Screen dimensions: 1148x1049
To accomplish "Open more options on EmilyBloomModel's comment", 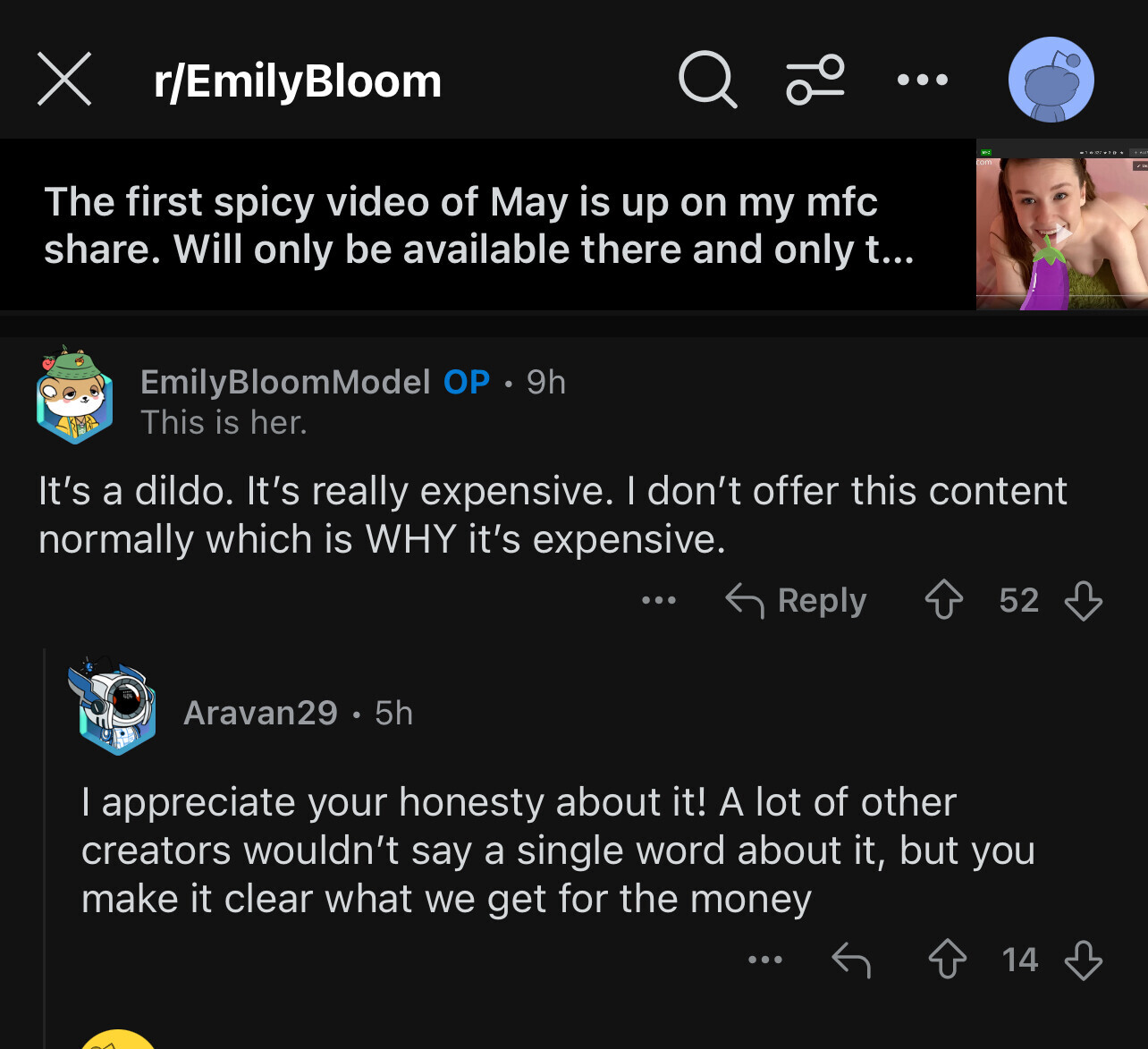I will pyautogui.click(x=659, y=600).
